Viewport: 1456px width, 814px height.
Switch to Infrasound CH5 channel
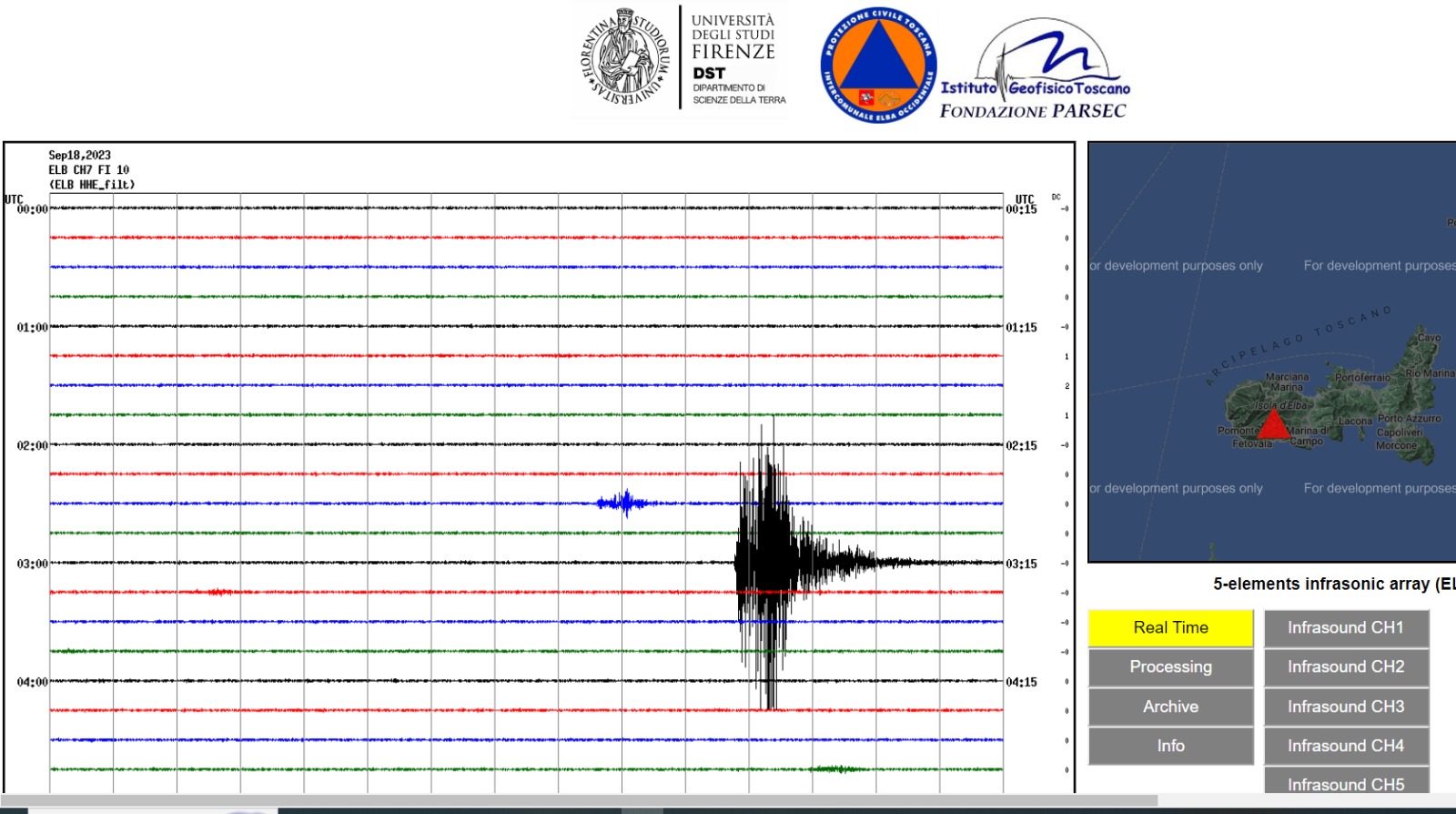coord(1345,783)
